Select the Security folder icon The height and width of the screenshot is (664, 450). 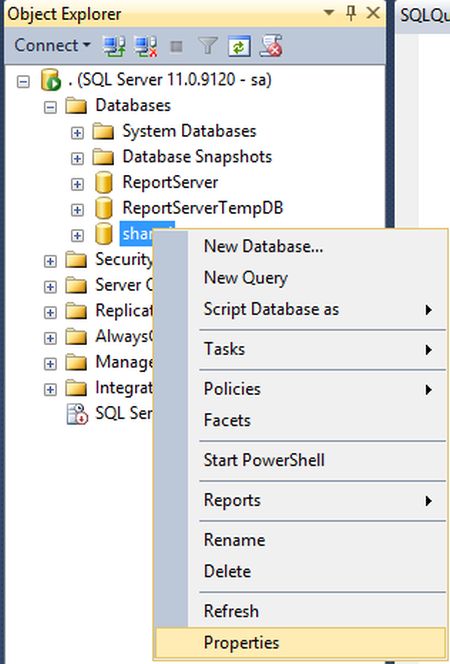[x=76, y=260]
